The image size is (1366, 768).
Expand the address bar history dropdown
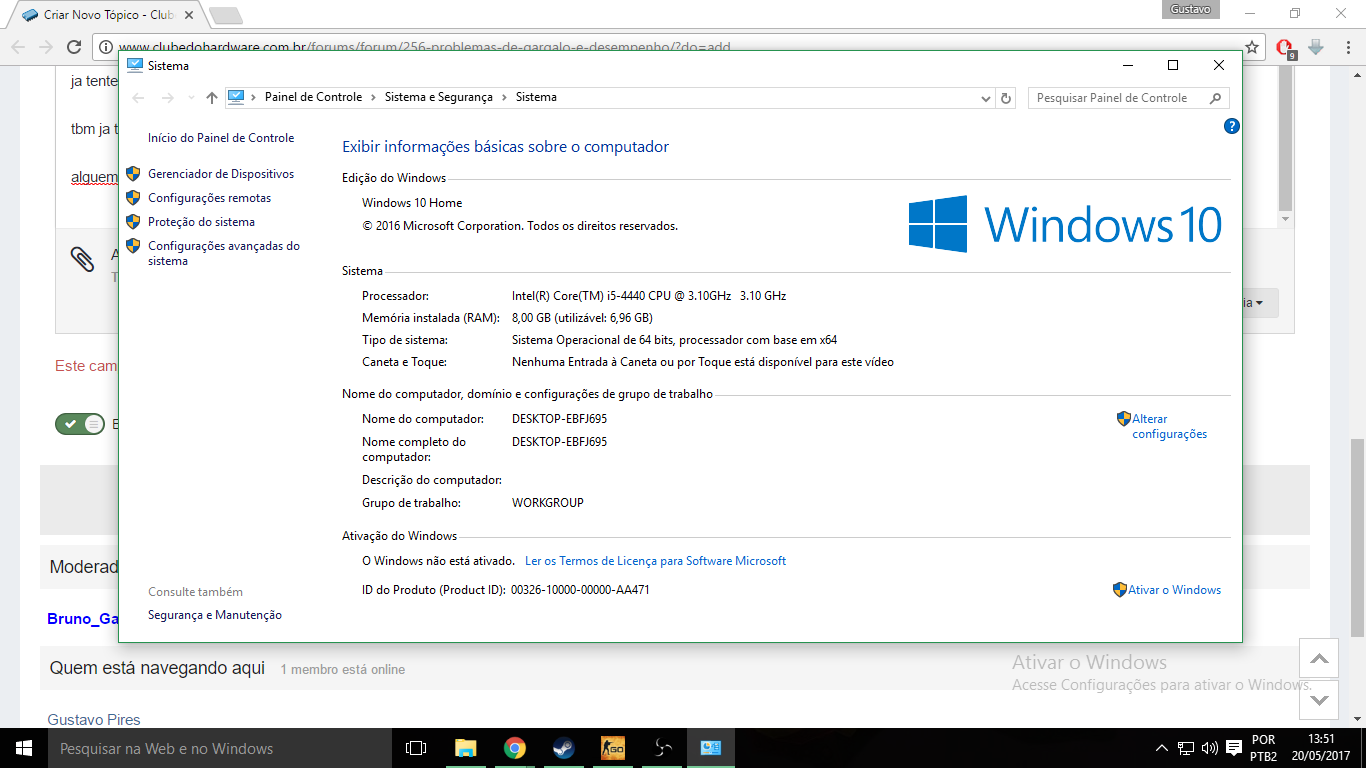point(985,98)
